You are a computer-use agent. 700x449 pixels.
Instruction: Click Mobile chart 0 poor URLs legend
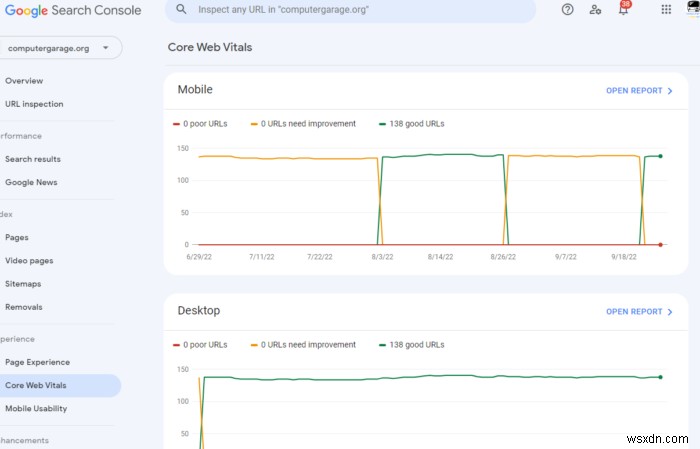pos(200,124)
